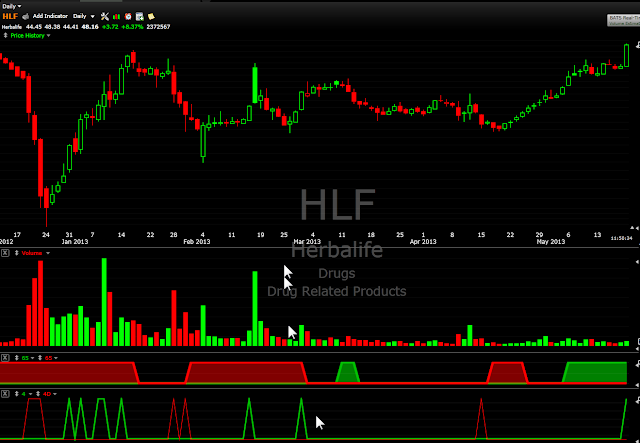The height and width of the screenshot is (443, 640).
Task: Open the yellow sticky note icon
Action: 151,16
